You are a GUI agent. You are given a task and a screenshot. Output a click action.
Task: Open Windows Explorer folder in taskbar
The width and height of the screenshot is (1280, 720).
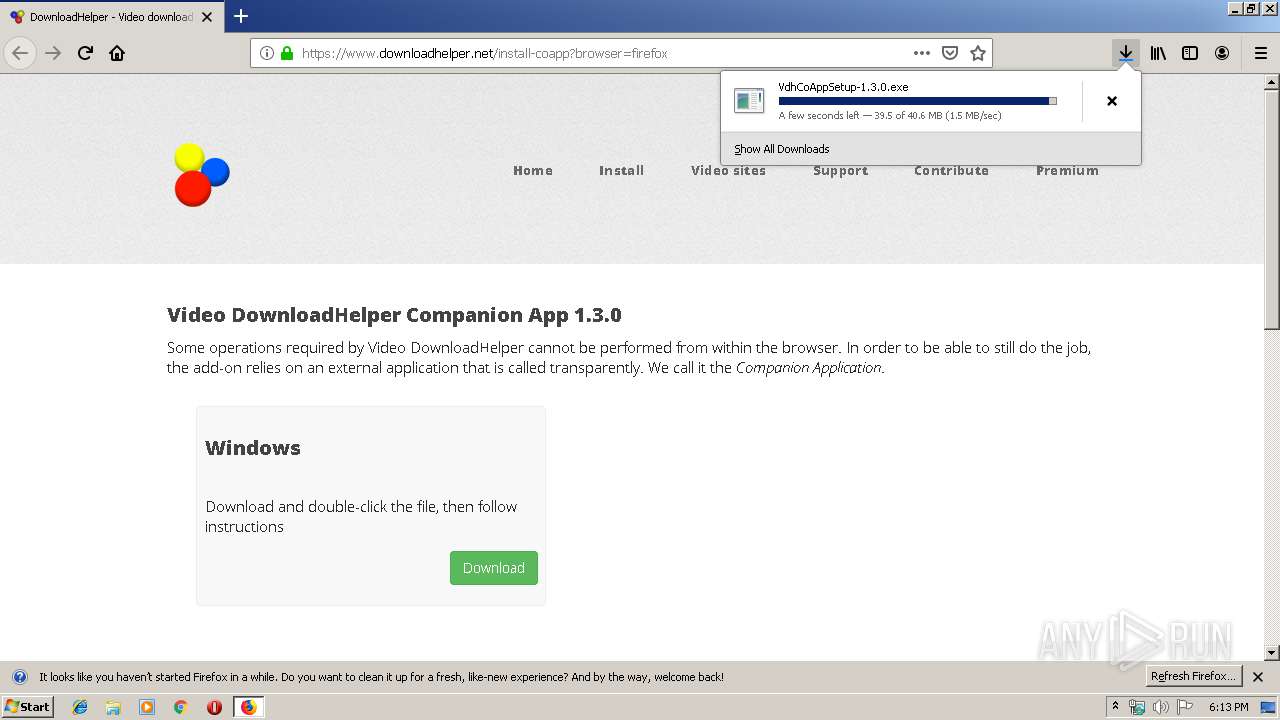click(113, 707)
